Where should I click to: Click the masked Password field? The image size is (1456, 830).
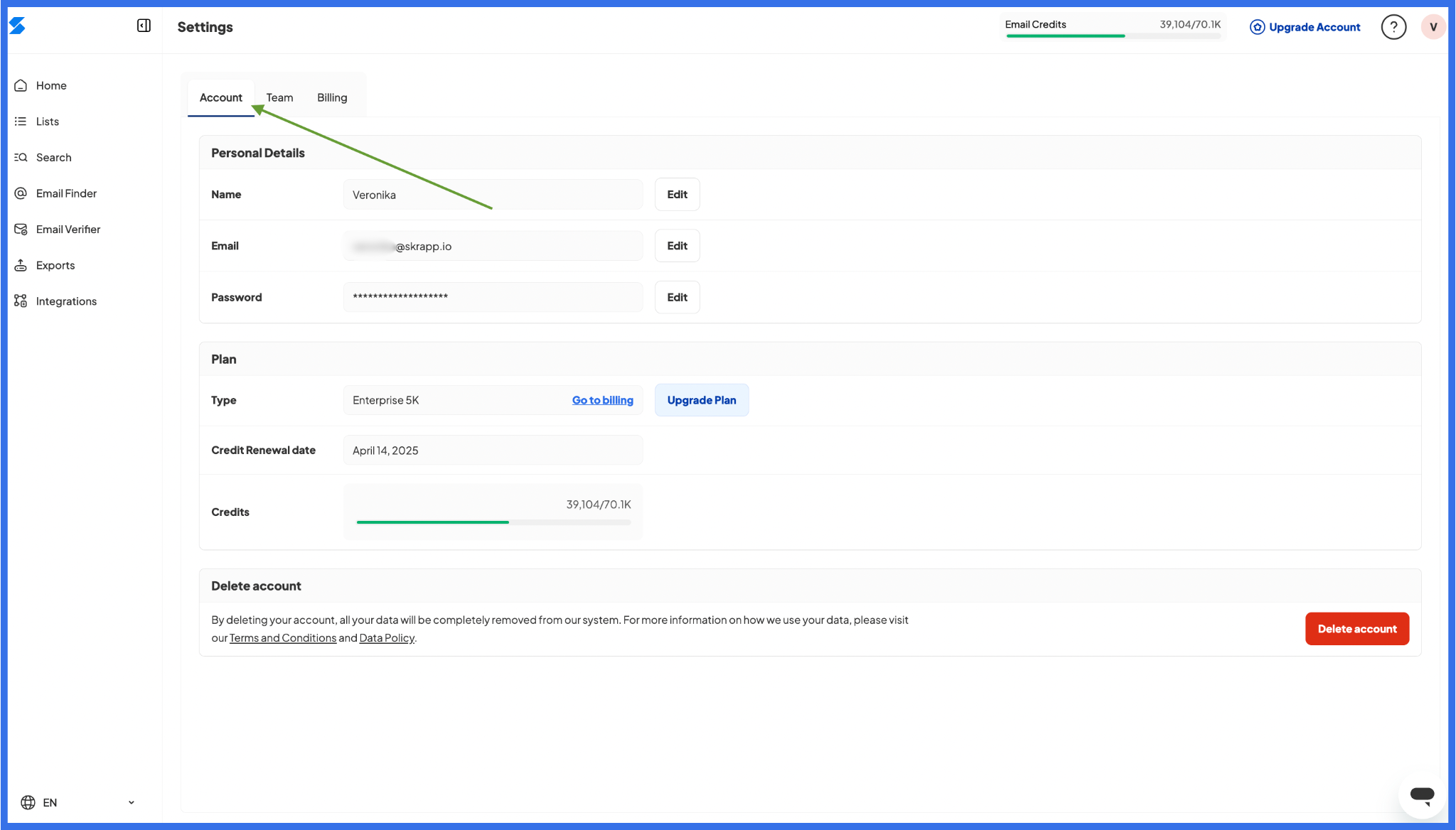493,297
